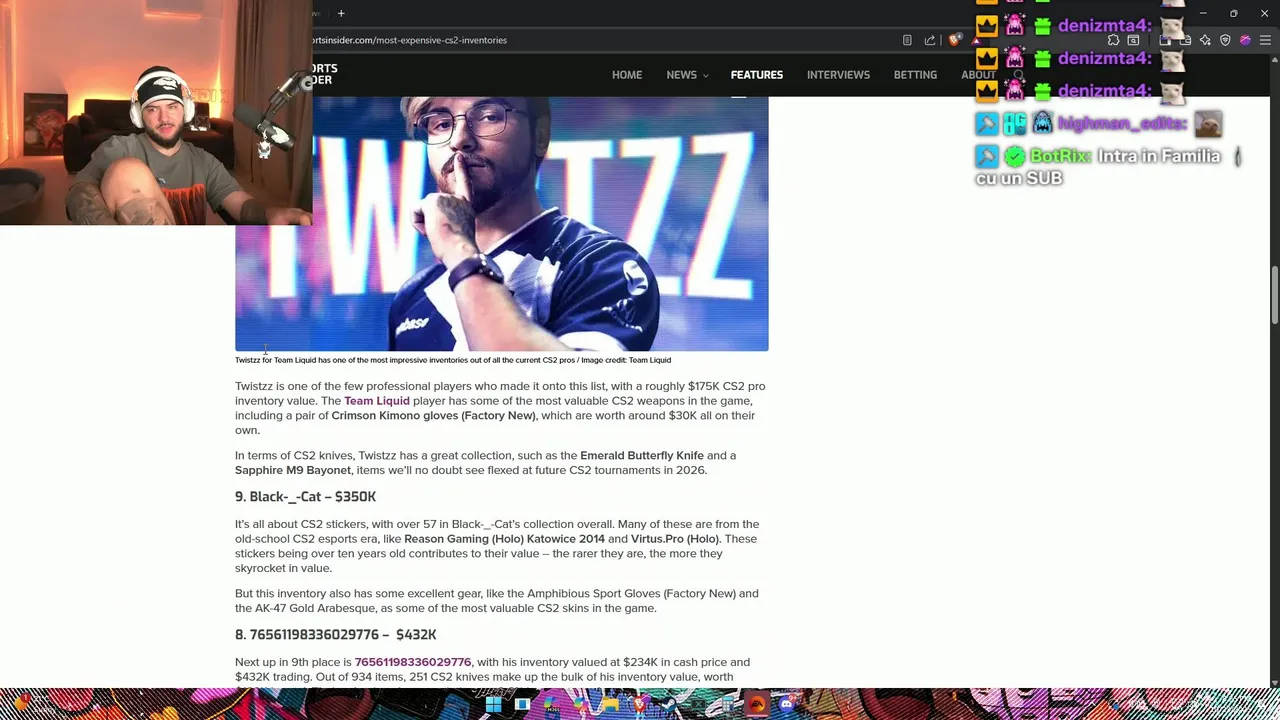Launch Microsoft 365 from the taskbar
The width and height of the screenshot is (1280, 720).
pos(551,705)
